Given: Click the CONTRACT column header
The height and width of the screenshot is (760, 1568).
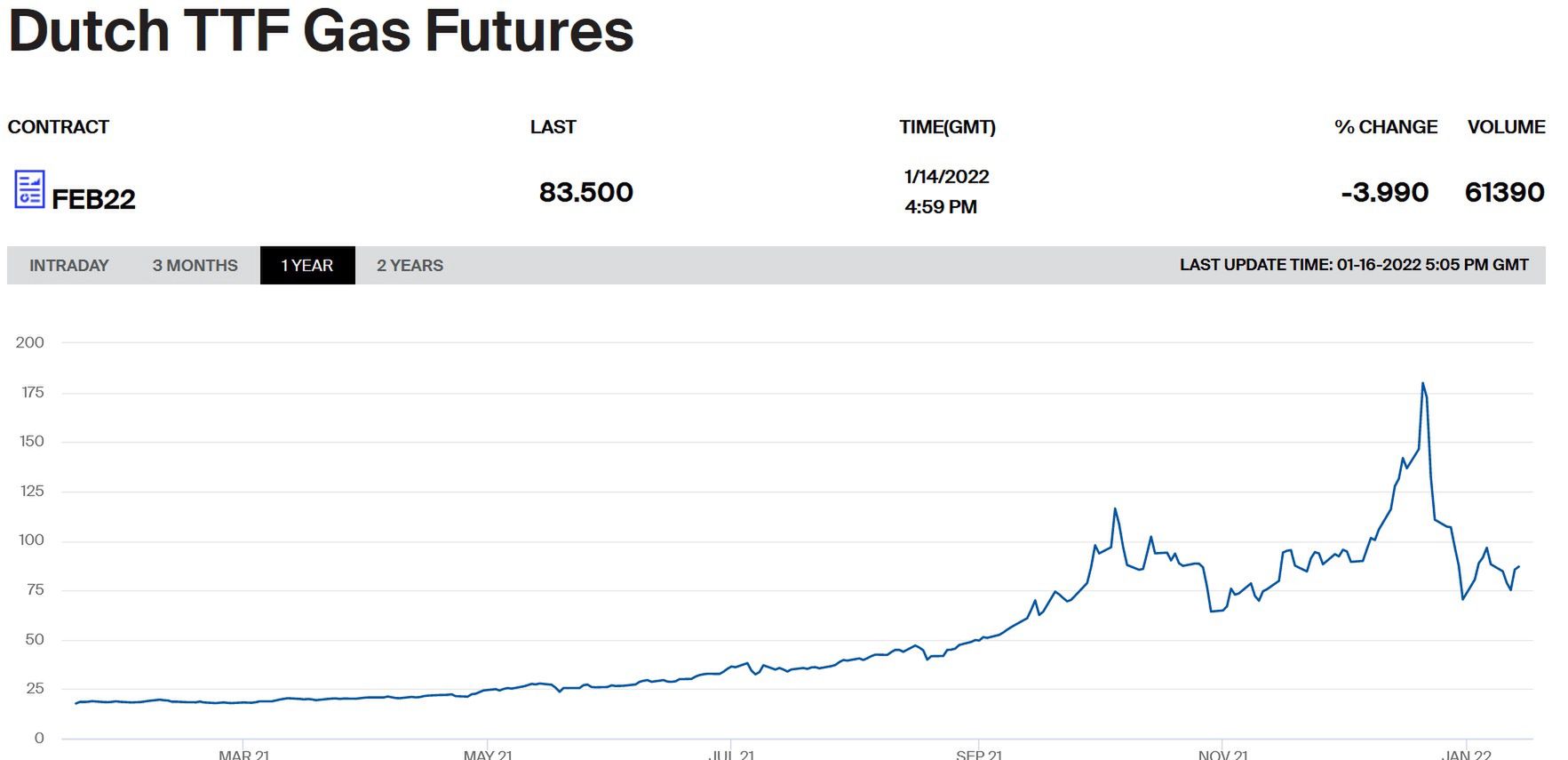Looking at the screenshot, I should pyautogui.click(x=58, y=127).
